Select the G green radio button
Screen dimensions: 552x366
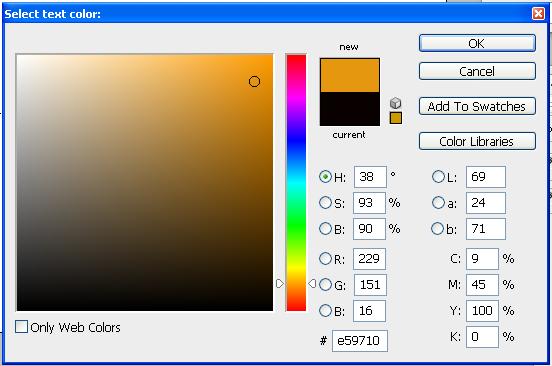coord(325,285)
